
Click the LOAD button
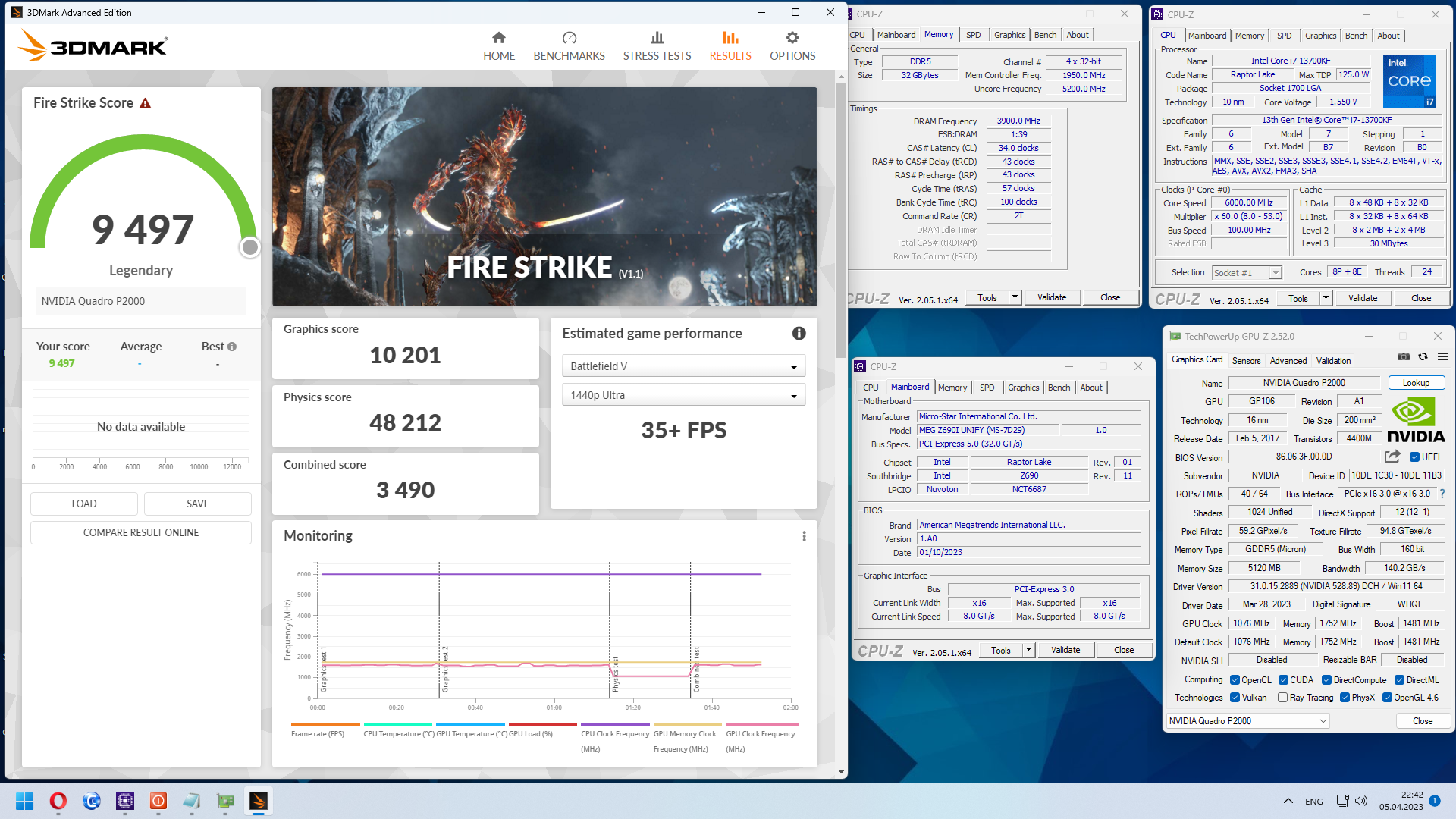click(x=84, y=504)
